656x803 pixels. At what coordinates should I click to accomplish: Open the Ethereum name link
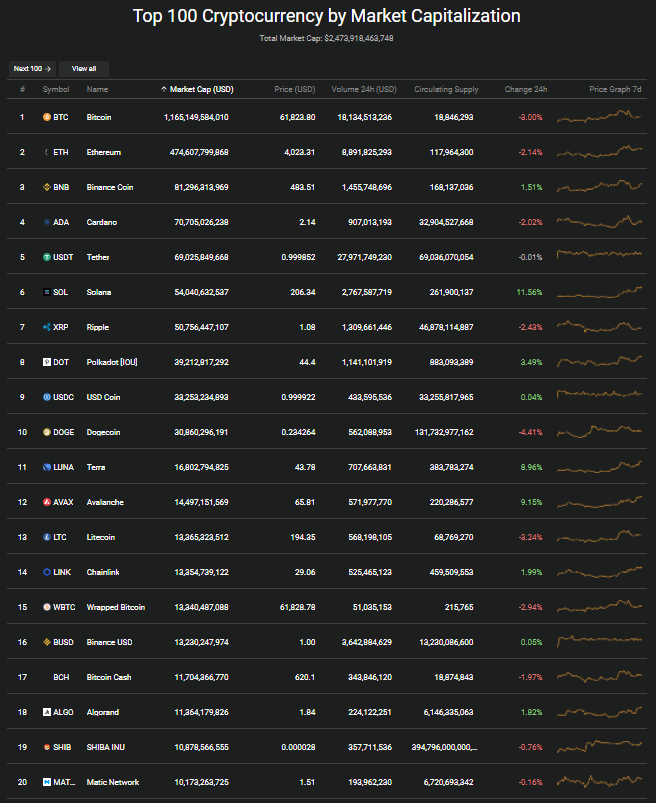pos(103,152)
